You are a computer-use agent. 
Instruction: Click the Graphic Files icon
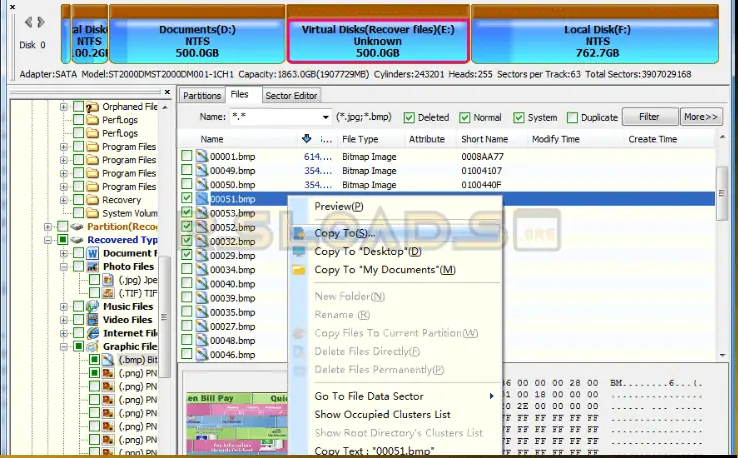coord(93,346)
